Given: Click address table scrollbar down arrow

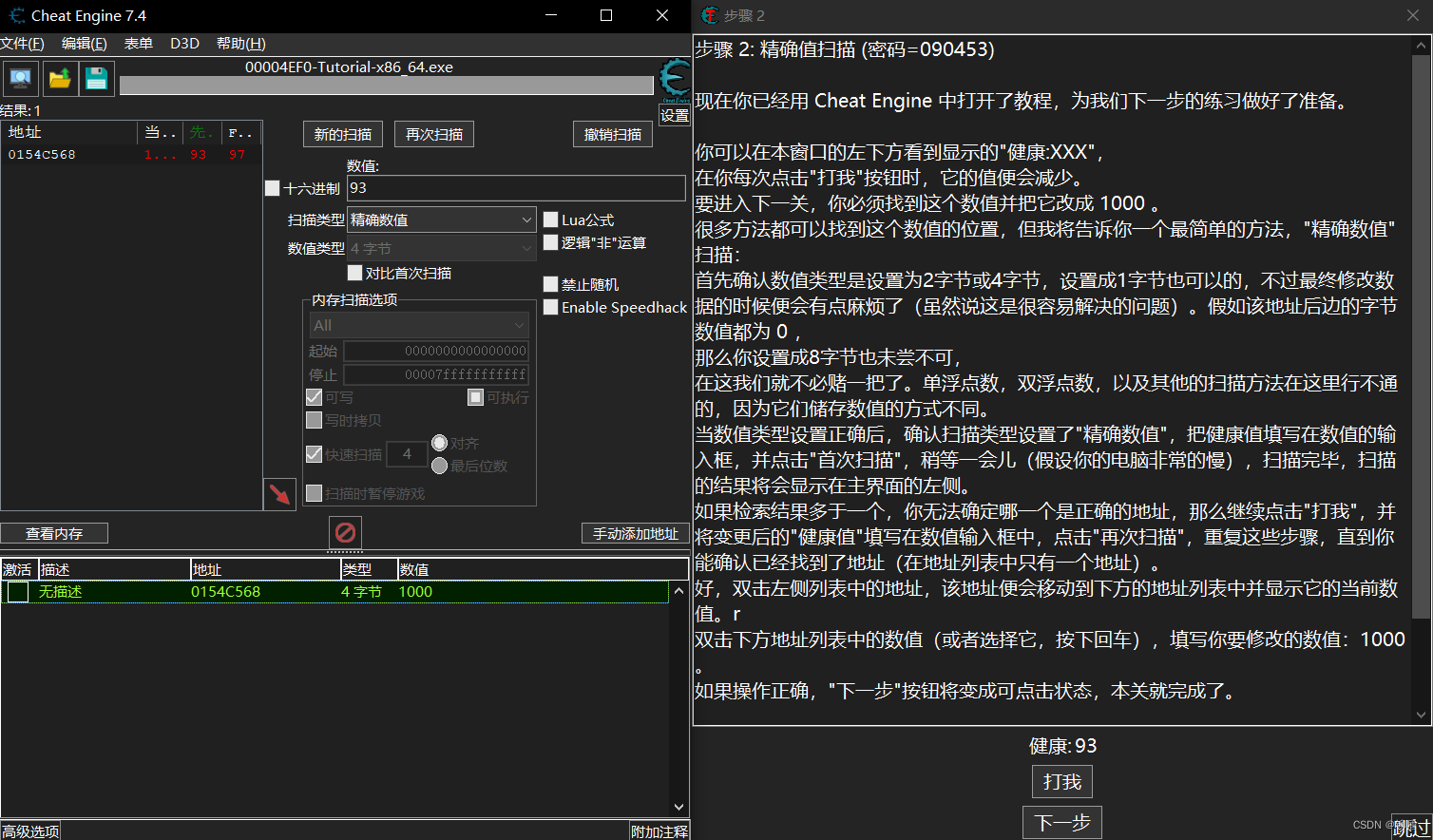Looking at the screenshot, I should coord(678,807).
